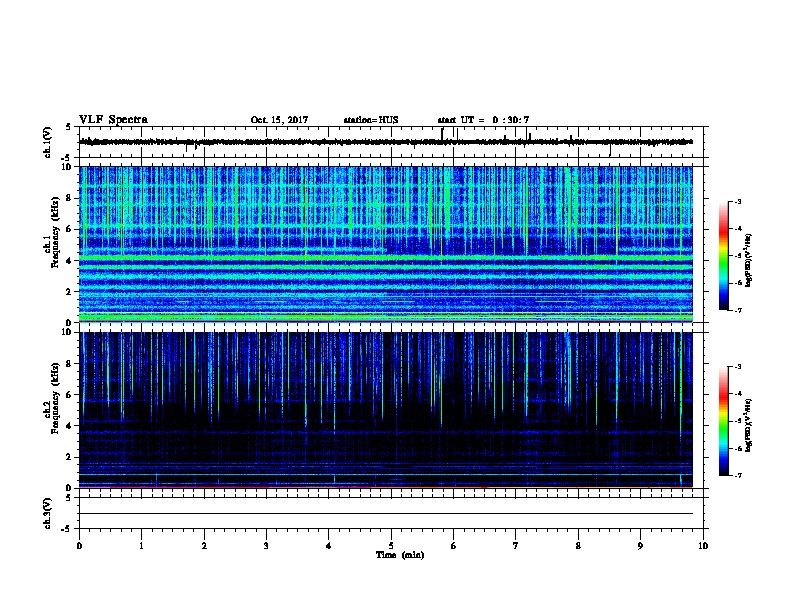Click the ch.1 spectrogram panel
This screenshot has height=612, width=792.
(x=386, y=244)
